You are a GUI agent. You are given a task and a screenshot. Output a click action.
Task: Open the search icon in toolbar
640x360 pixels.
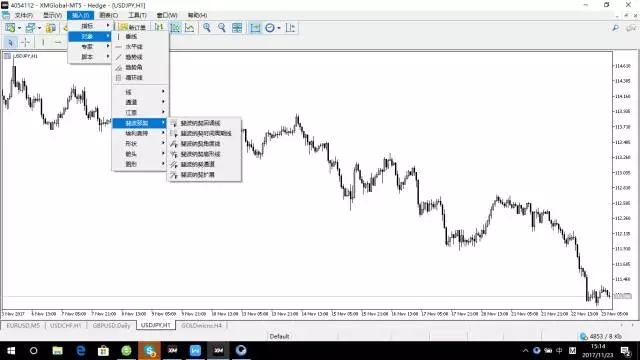(616, 27)
